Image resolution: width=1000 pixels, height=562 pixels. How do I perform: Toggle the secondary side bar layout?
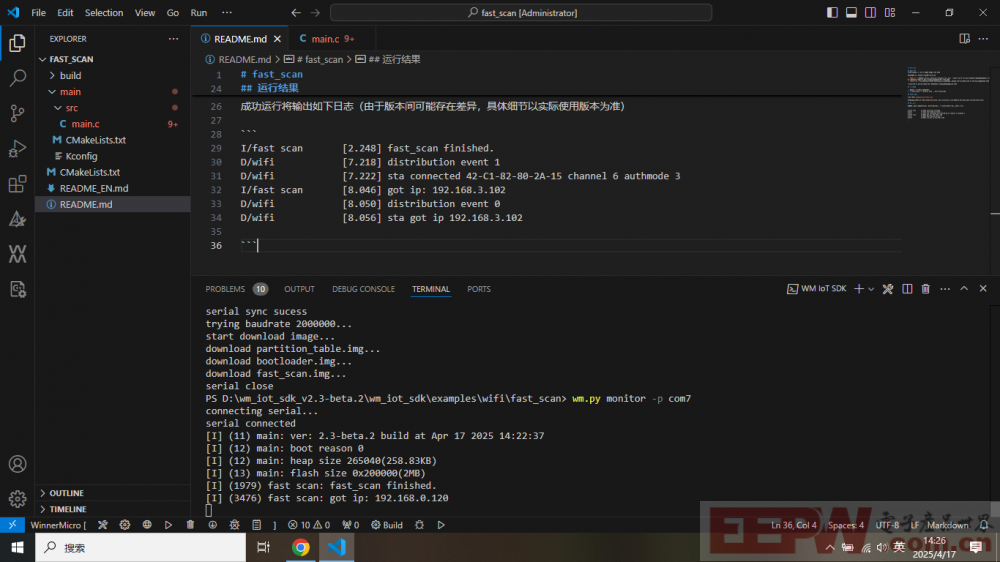coord(871,13)
